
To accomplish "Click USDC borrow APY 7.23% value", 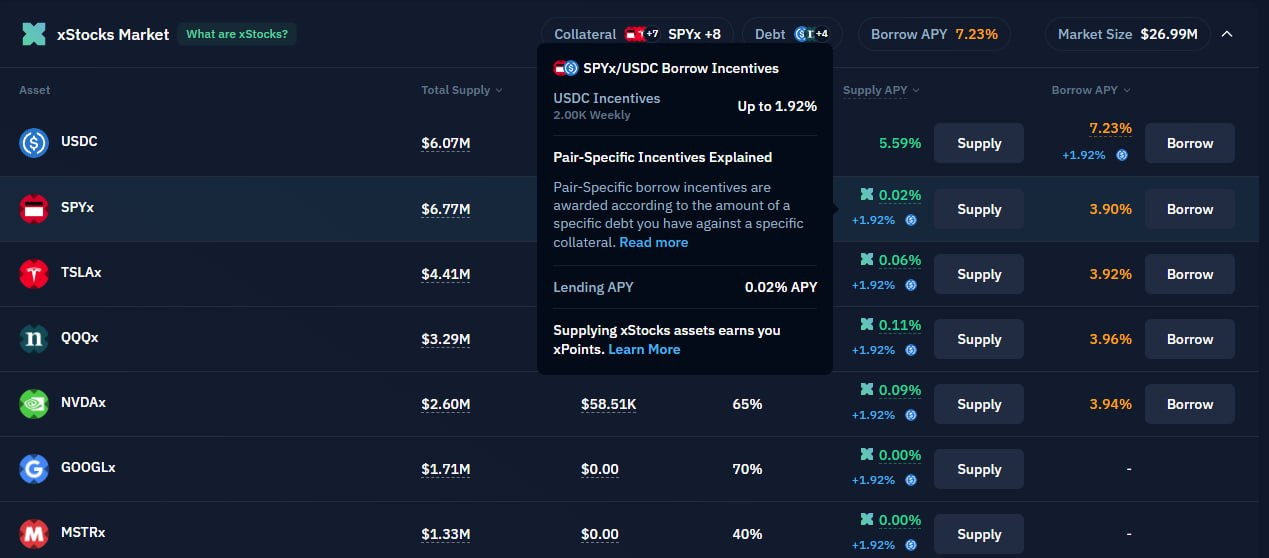I will (x=1110, y=129).
